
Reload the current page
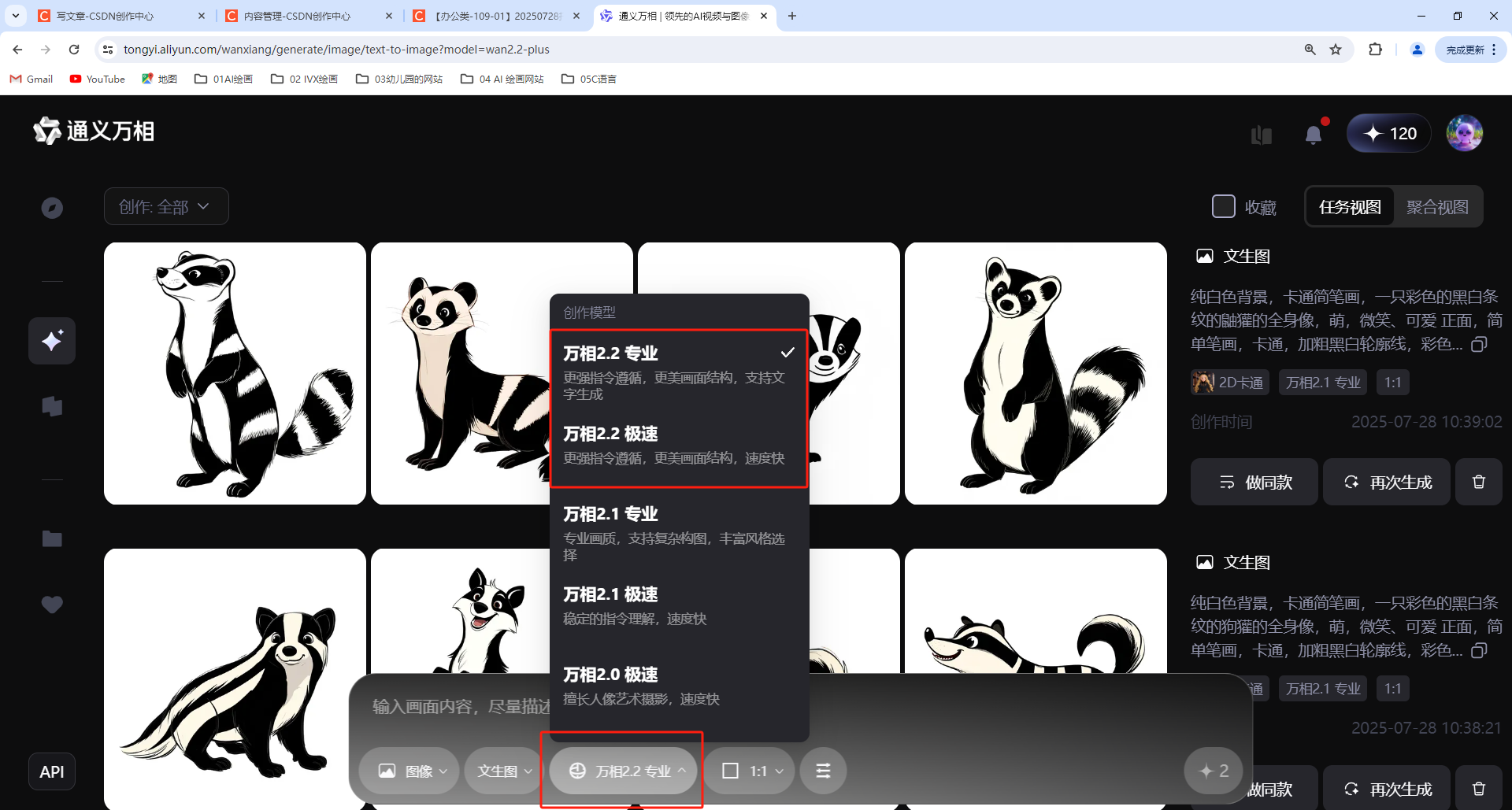coord(74,50)
